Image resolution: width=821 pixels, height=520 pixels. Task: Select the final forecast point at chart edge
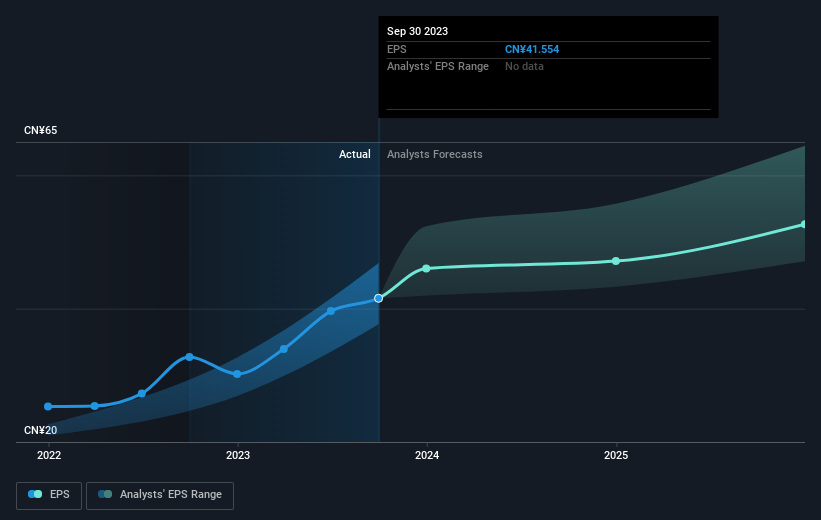tap(804, 224)
